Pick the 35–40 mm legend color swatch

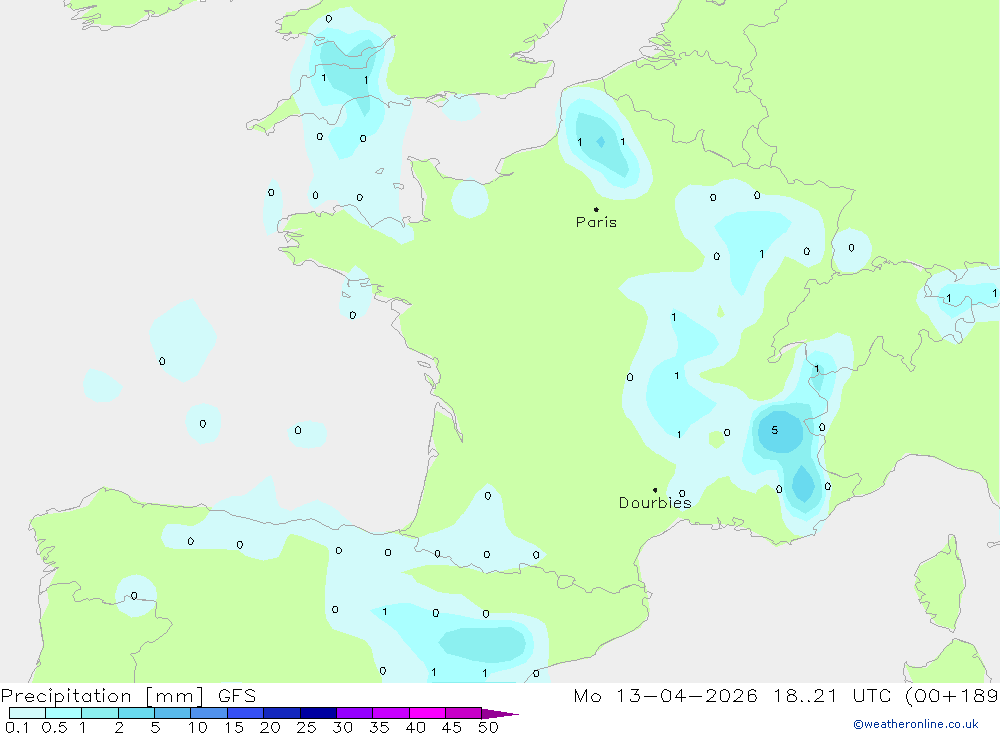pyautogui.click(x=391, y=713)
